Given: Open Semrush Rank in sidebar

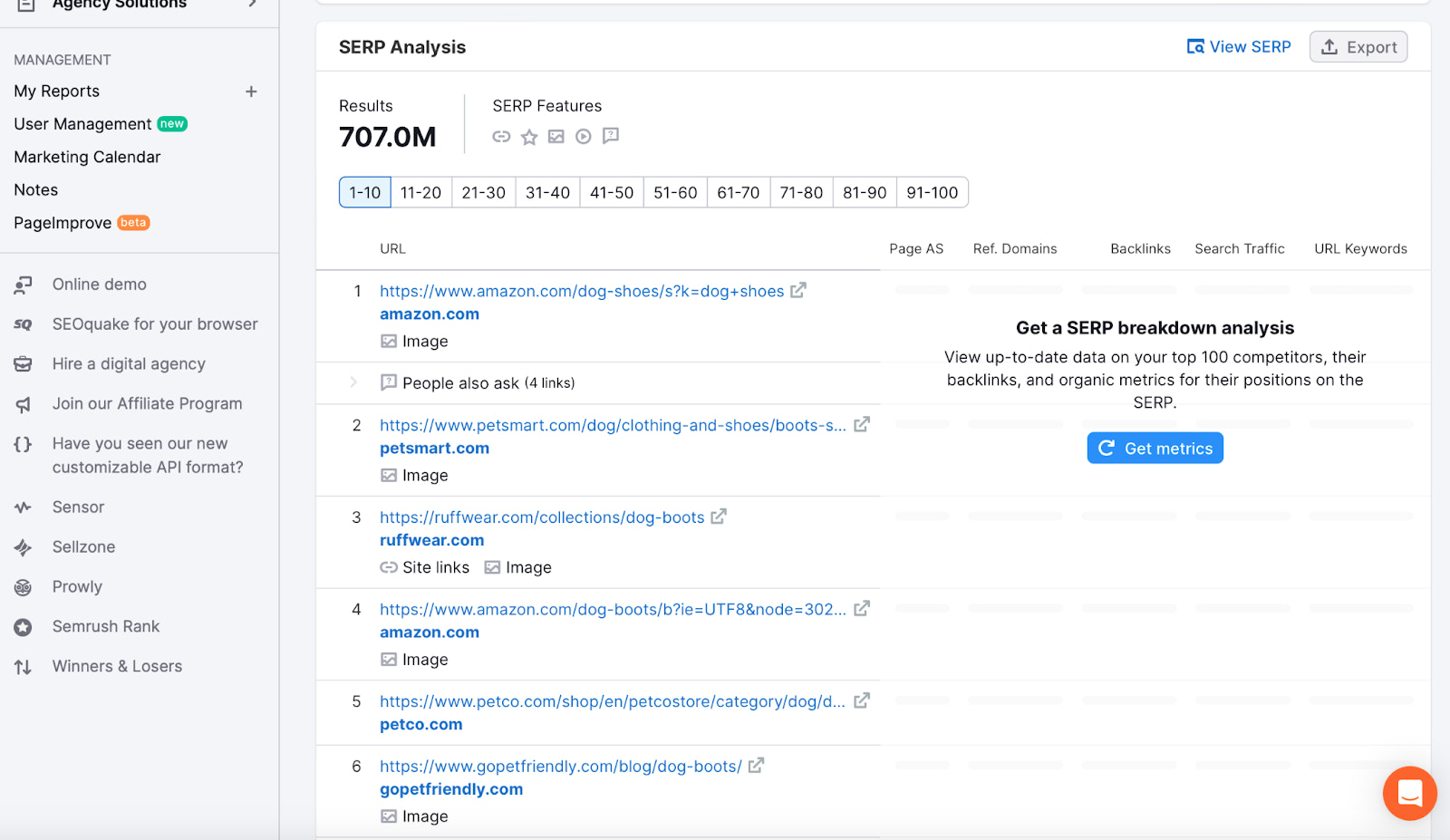Looking at the screenshot, I should [x=106, y=627].
